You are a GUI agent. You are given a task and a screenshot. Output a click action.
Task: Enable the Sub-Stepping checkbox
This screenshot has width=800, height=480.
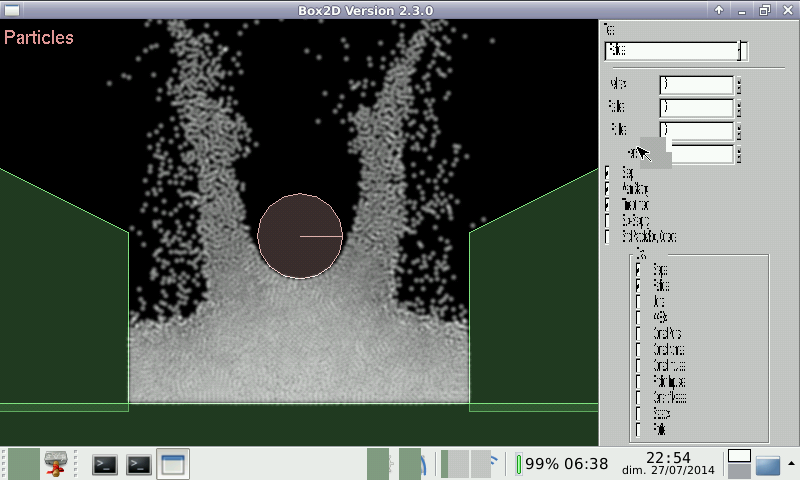click(x=608, y=221)
